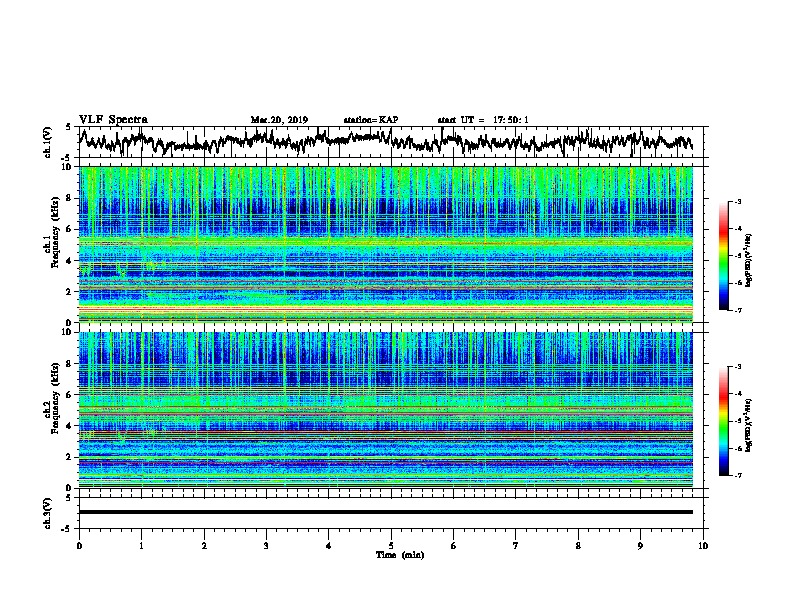Screen dimensions: 792x612
Task: Click the -7 label on ch.1 colorbar
Action: coord(738,310)
